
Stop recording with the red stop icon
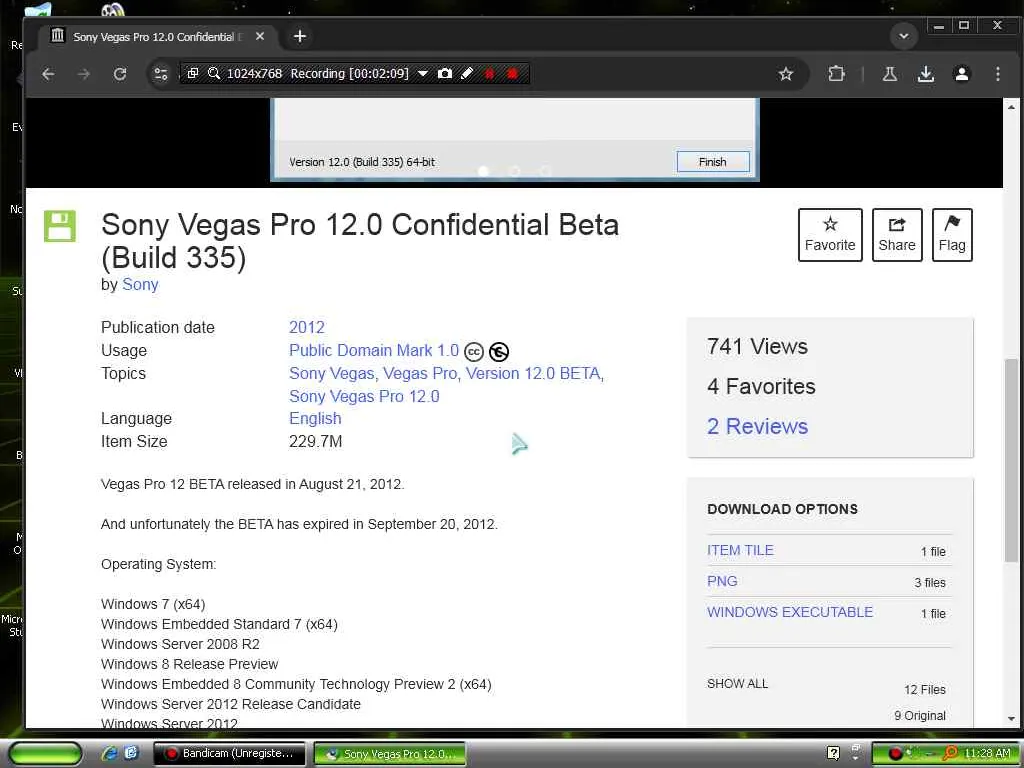[512, 73]
